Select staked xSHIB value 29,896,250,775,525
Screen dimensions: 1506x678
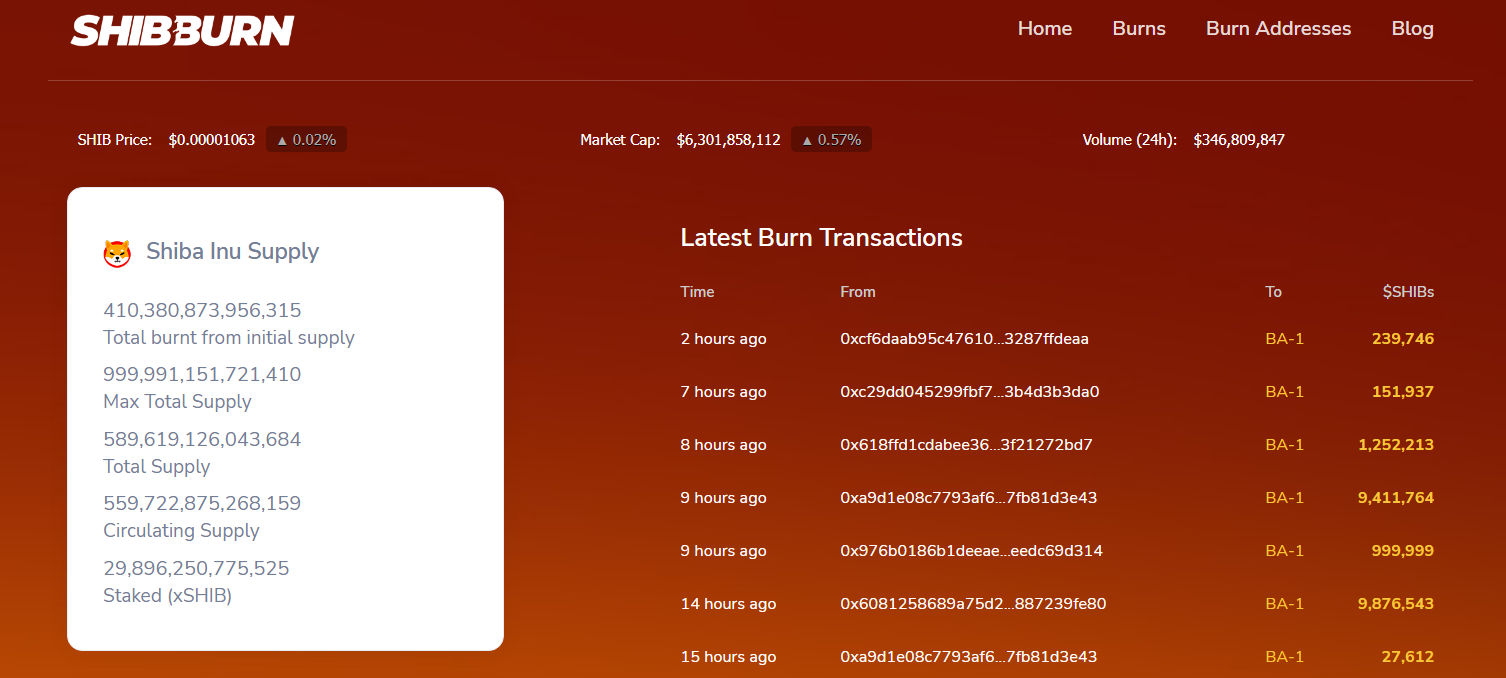(196, 569)
